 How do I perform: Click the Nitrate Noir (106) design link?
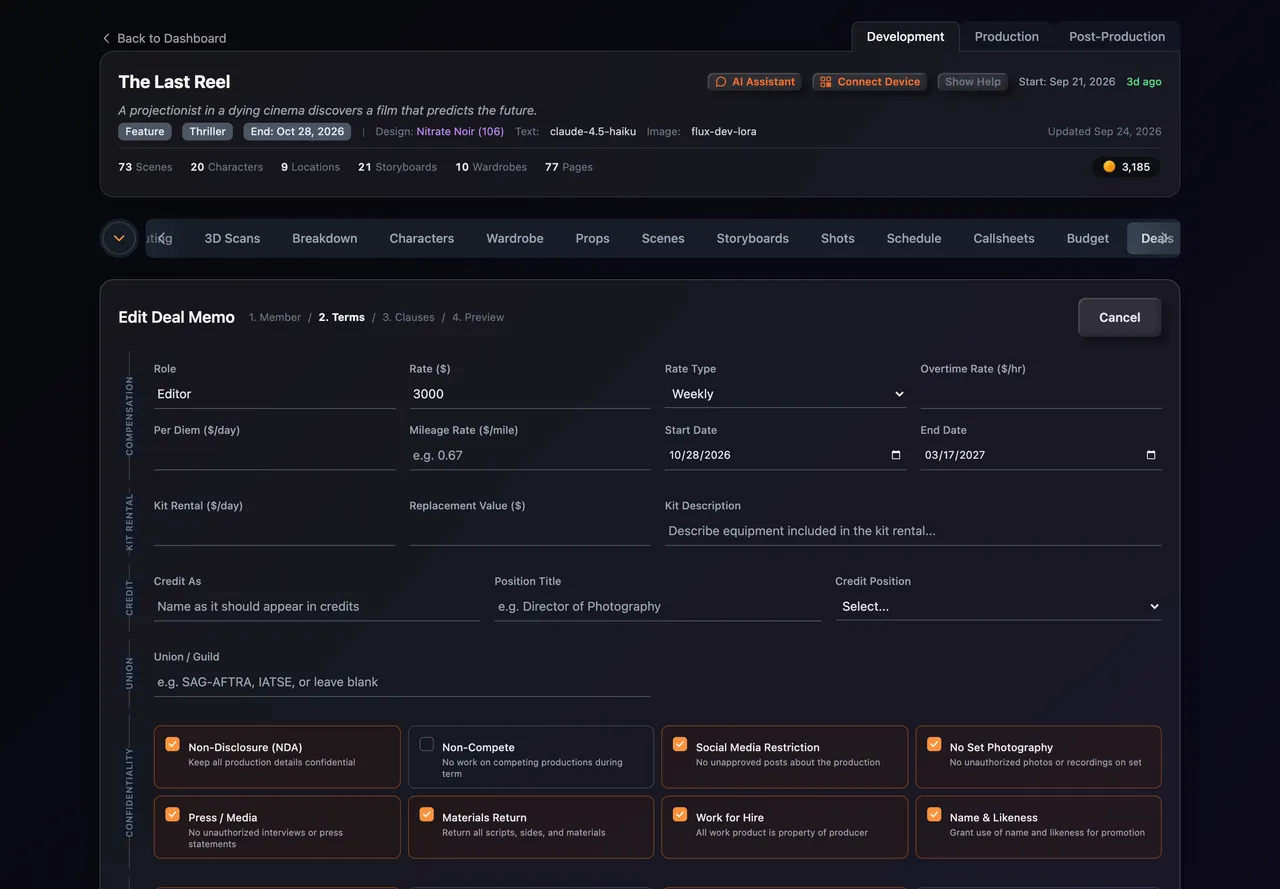tap(460, 131)
